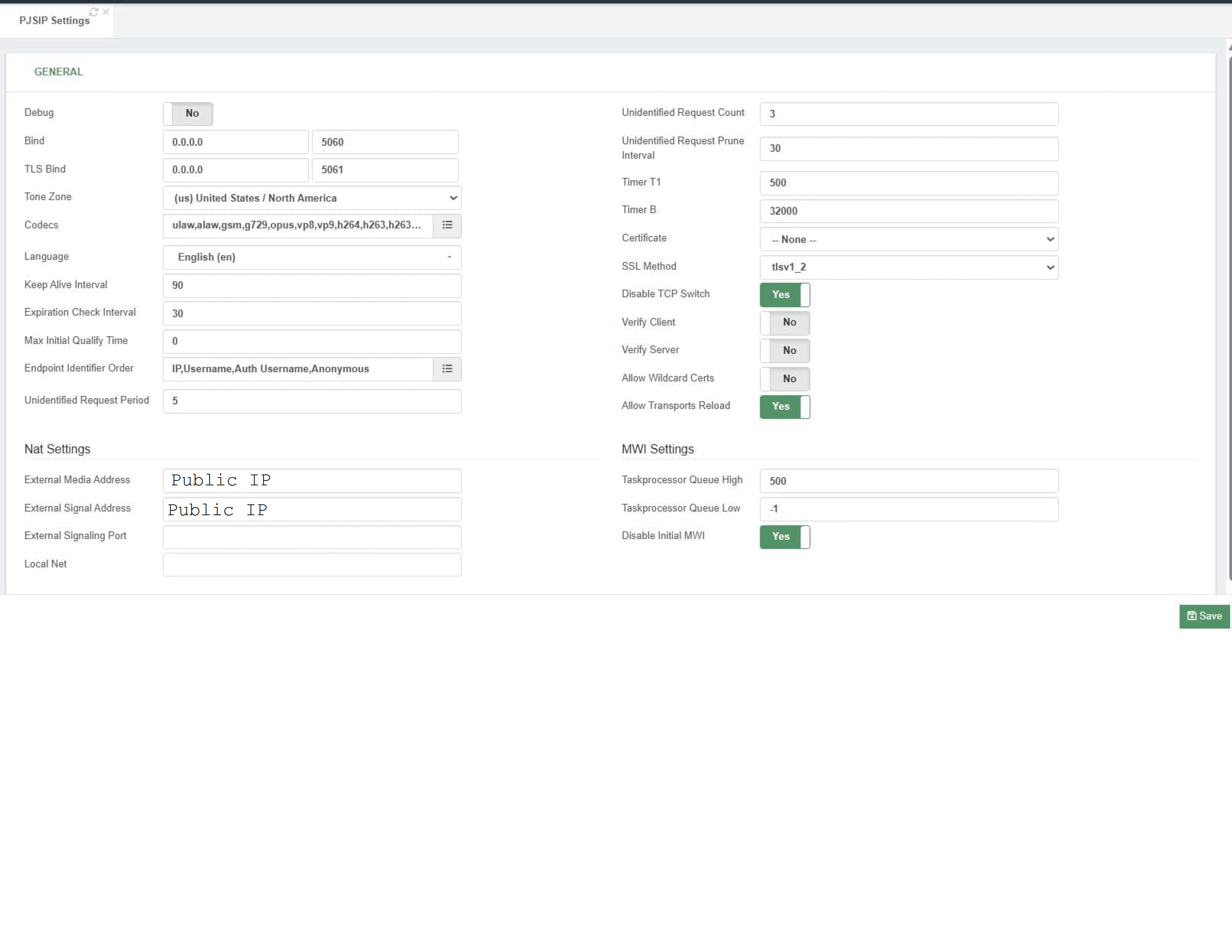Close the PJSIP Settings tab

pos(106,12)
